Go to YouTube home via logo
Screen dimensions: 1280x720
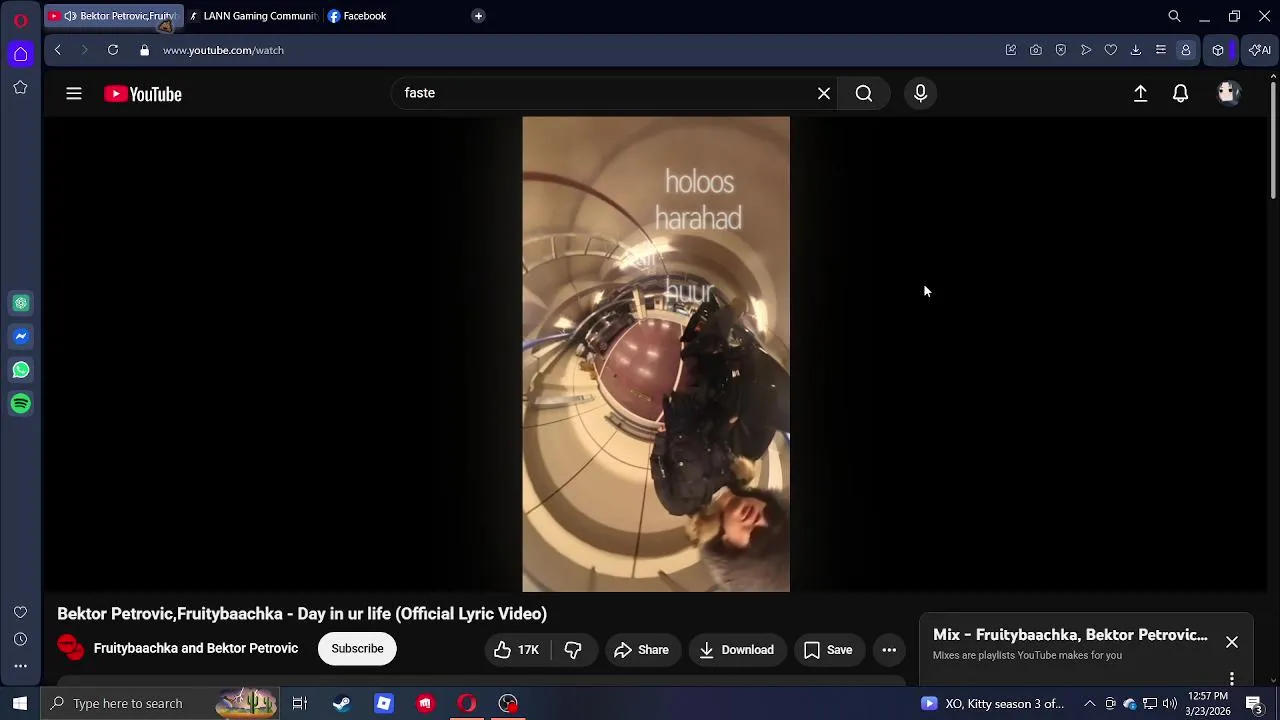click(x=143, y=94)
